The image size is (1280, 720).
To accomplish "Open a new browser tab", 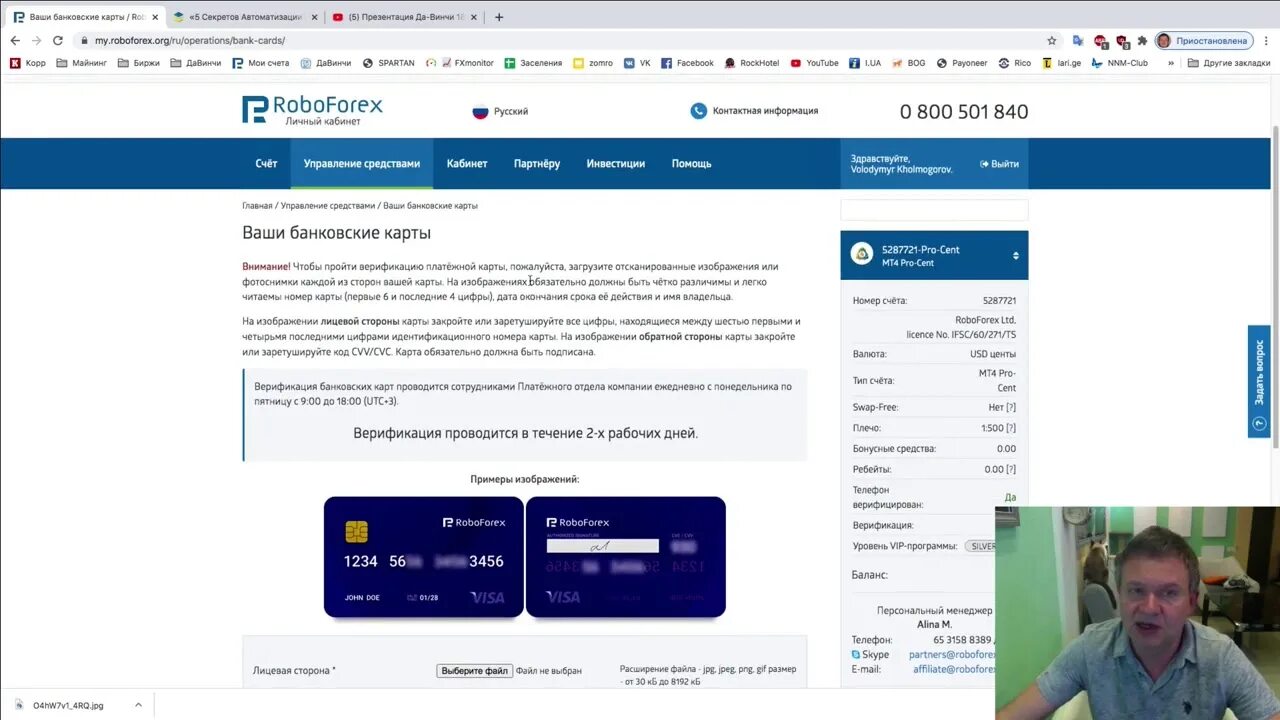I will click(x=499, y=17).
